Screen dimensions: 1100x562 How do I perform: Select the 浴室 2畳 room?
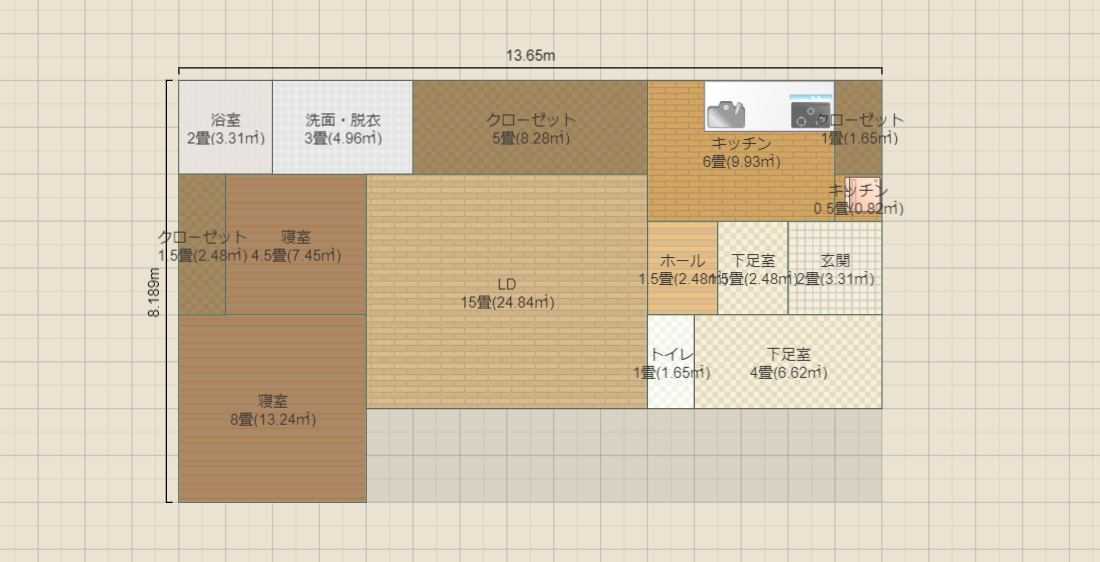point(225,127)
